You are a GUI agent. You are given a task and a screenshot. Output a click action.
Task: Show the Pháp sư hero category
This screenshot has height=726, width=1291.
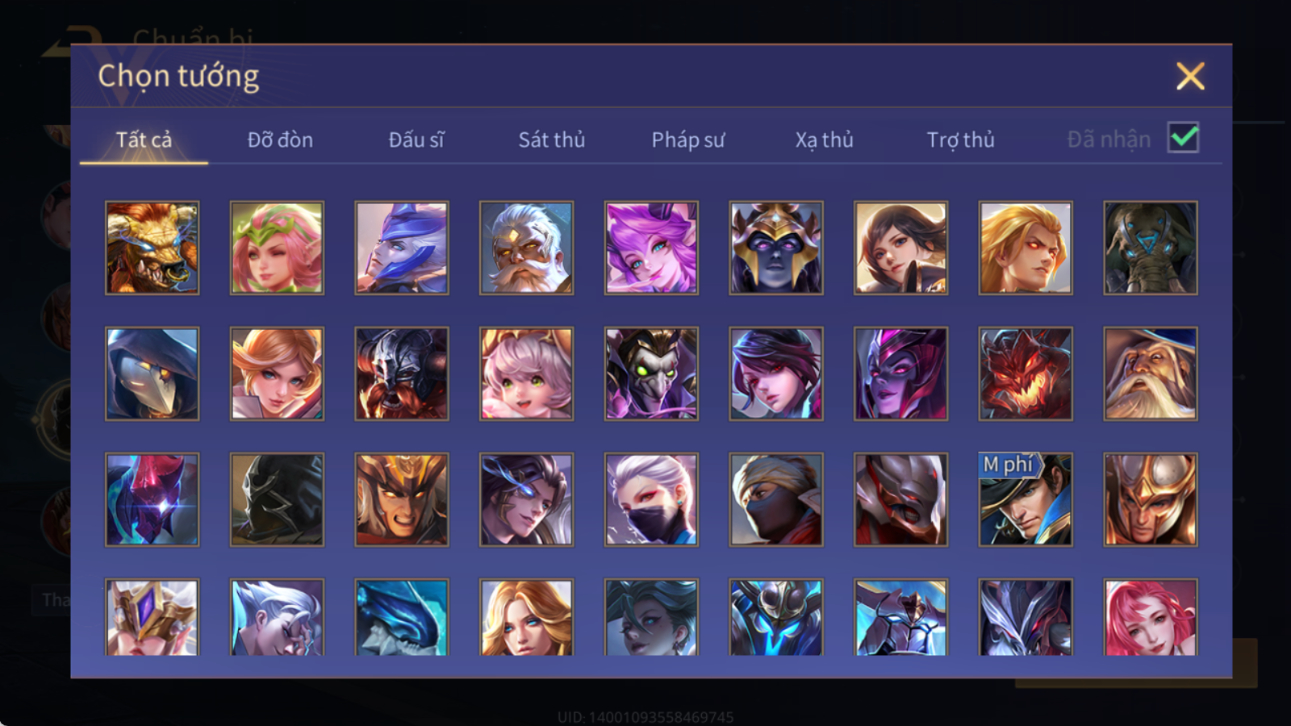(688, 140)
